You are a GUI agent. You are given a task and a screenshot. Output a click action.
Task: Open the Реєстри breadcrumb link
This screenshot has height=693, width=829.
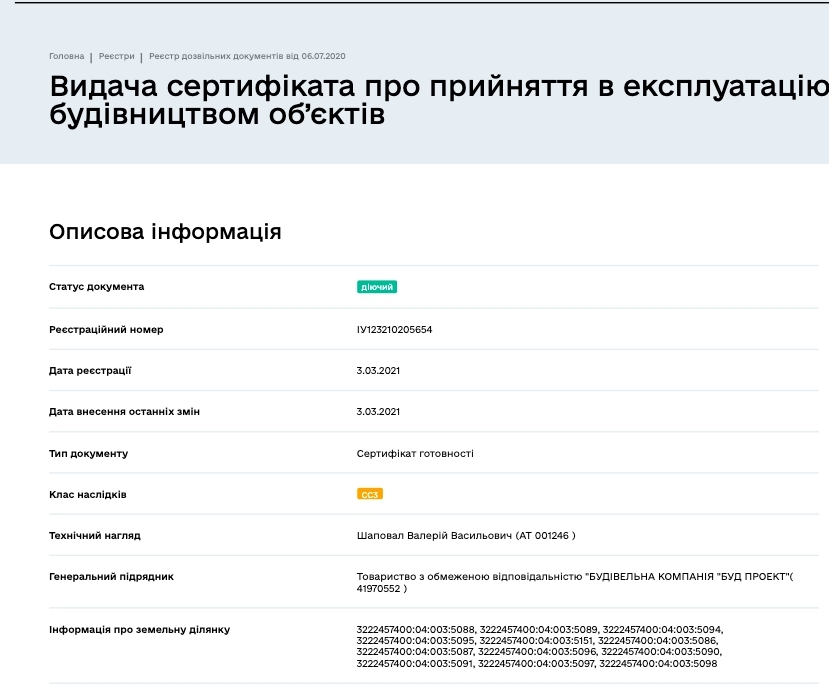click(116, 56)
